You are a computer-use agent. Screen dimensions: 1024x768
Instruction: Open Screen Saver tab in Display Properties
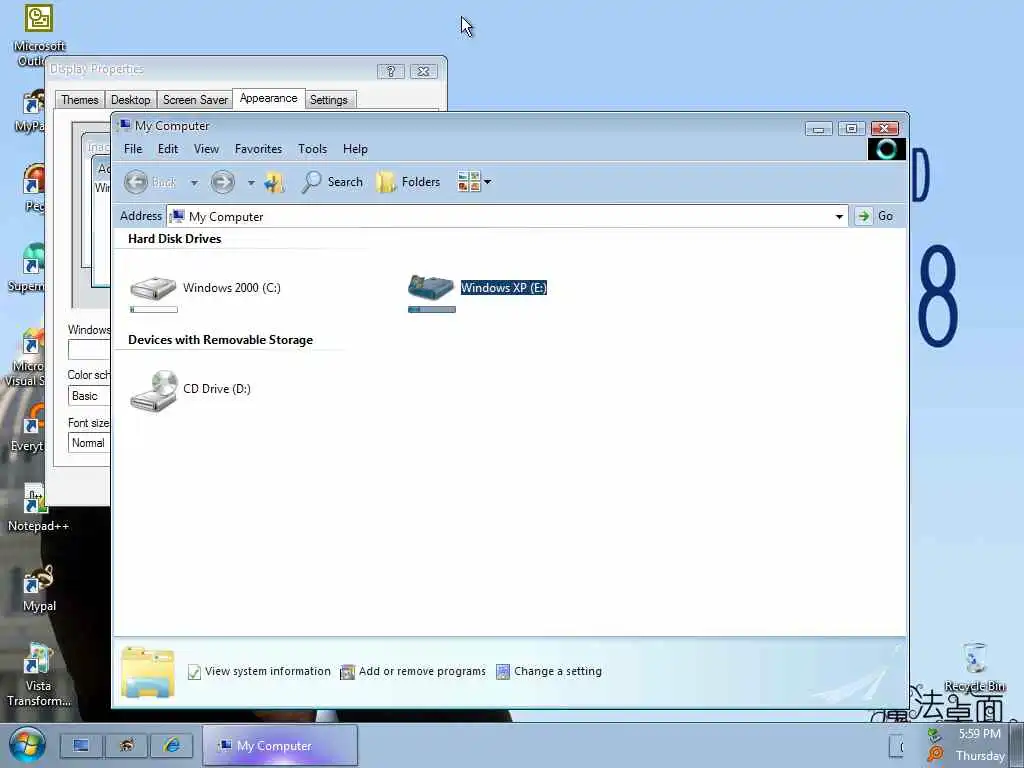[x=195, y=100]
